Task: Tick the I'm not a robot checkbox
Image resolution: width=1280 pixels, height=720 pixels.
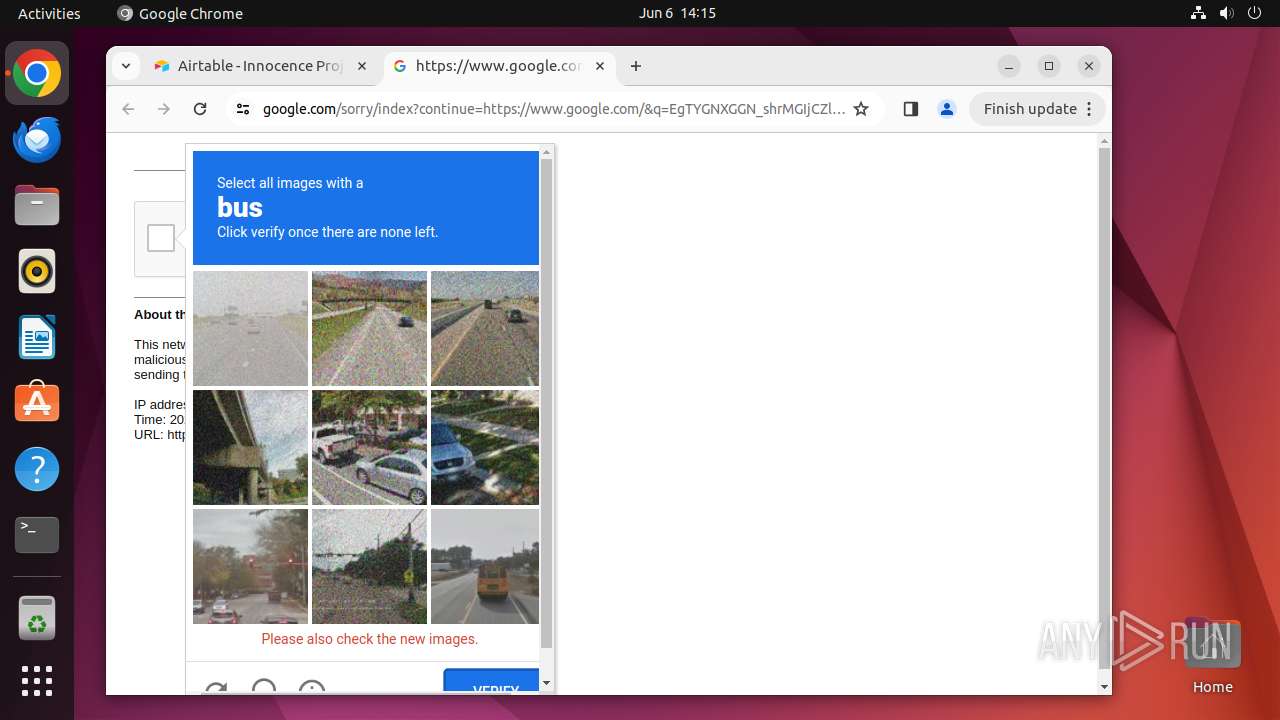Action: click(161, 238)
